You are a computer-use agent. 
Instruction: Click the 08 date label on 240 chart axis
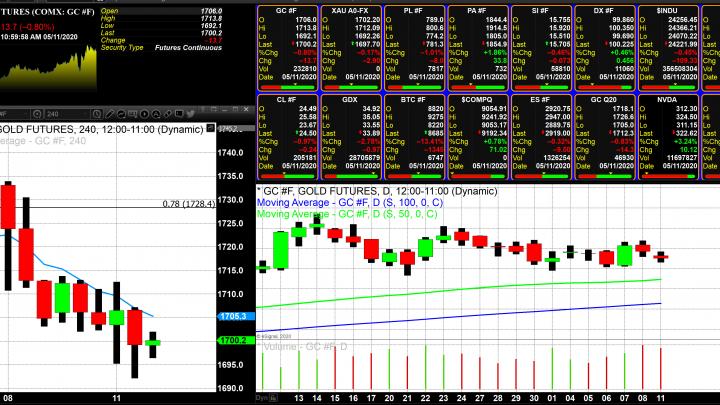(8, 398)
